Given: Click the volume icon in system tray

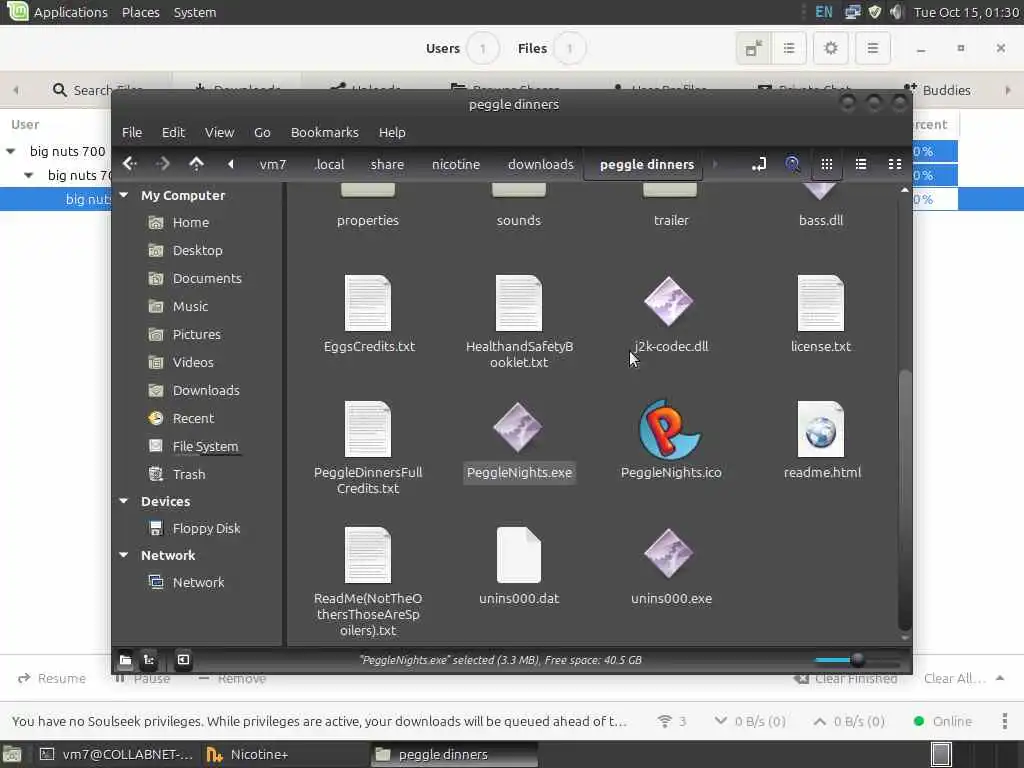Looking at the screenshot, I should [897, 12].
